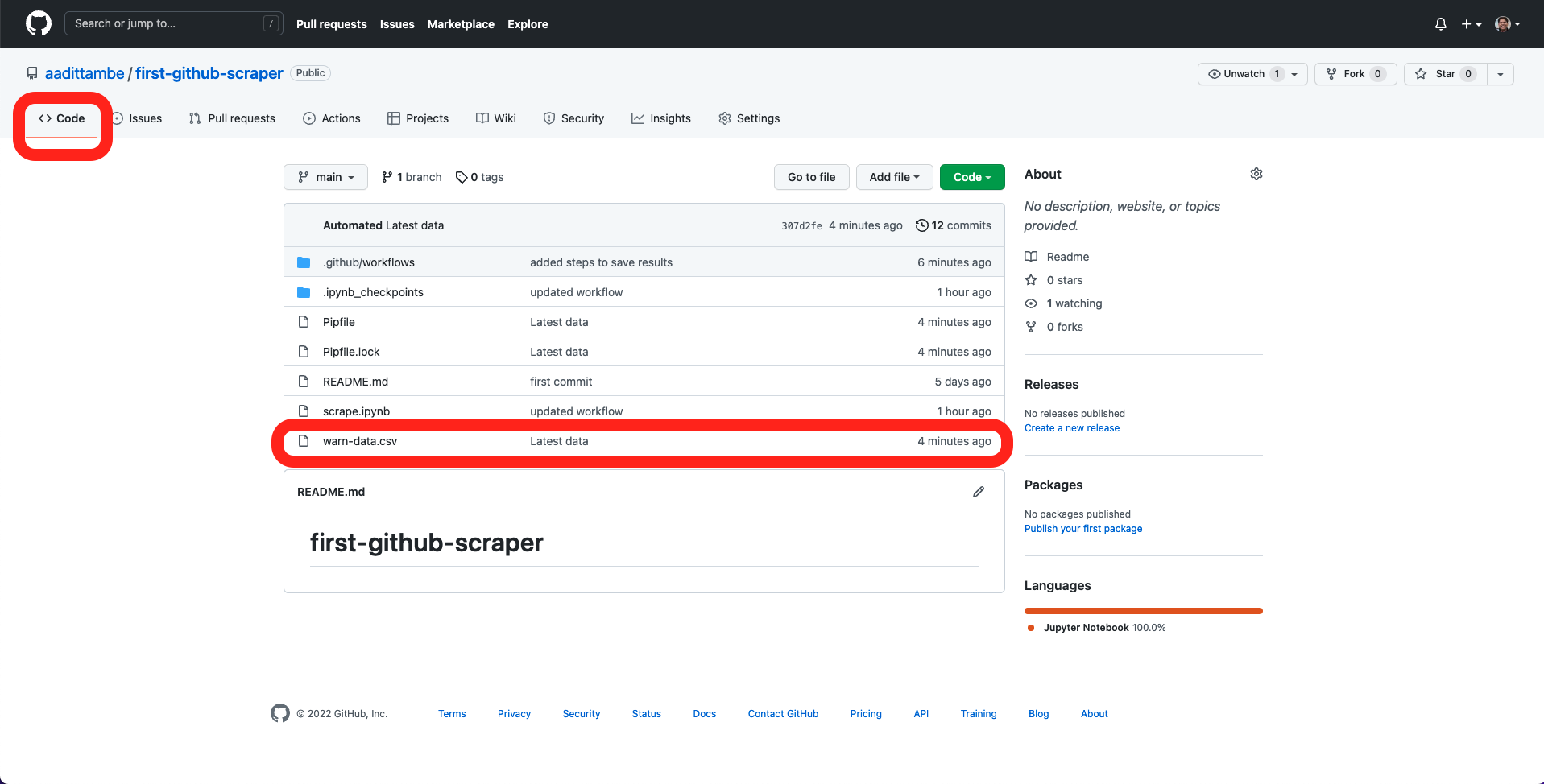Open the first-github-scraper repository link
The height and width of the screenshot is (784, 1544).
pyautogui.click(x=209, y=73)
